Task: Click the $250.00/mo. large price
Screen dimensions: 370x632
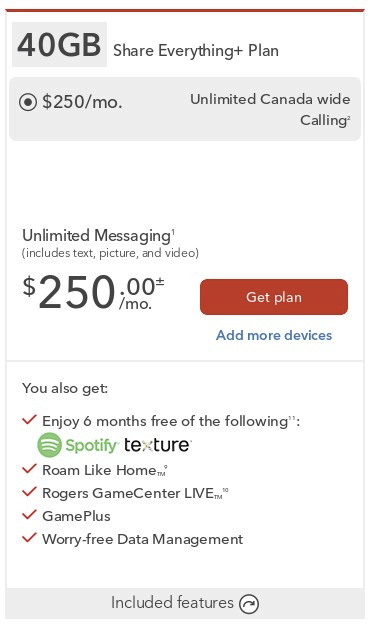Action: coord(93,292)
